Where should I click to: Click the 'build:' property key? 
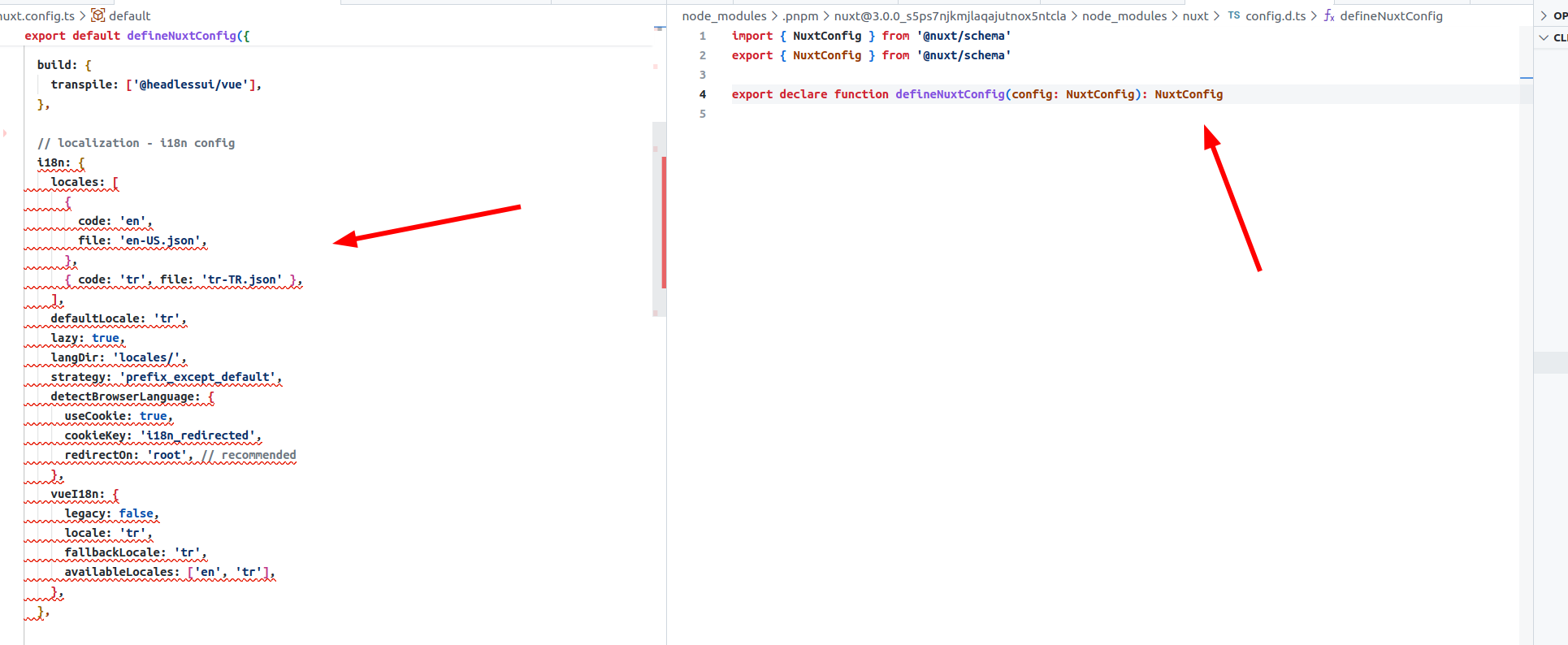tap(58, 65)
